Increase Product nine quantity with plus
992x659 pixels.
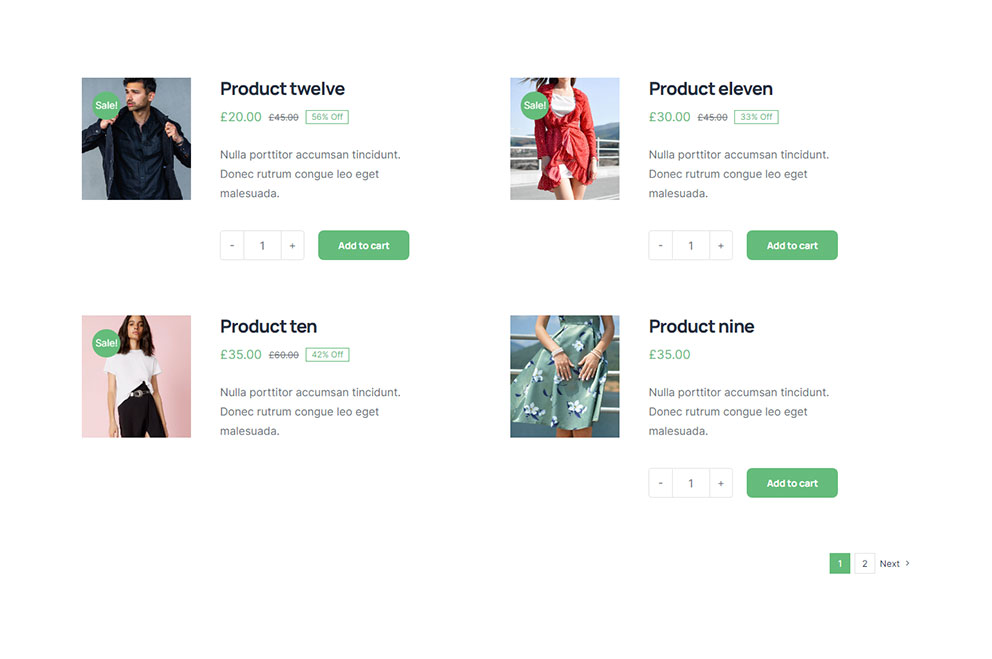(x=721, y=484)
